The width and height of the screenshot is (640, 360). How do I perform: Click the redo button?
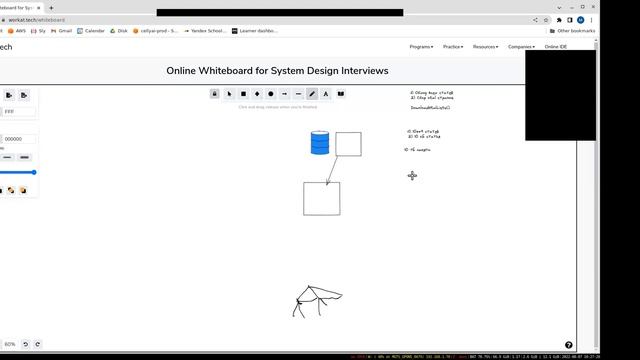pos(38,344)
